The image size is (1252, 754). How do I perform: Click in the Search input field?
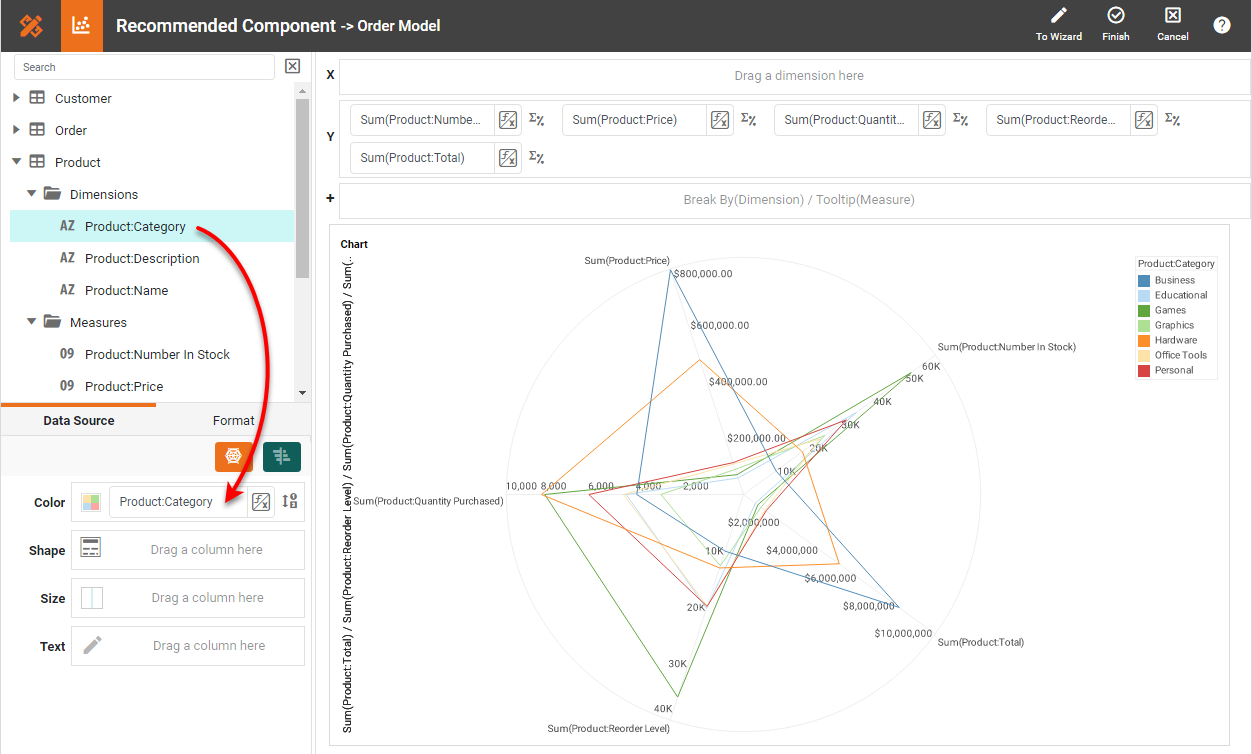click(x=144, y=67)
